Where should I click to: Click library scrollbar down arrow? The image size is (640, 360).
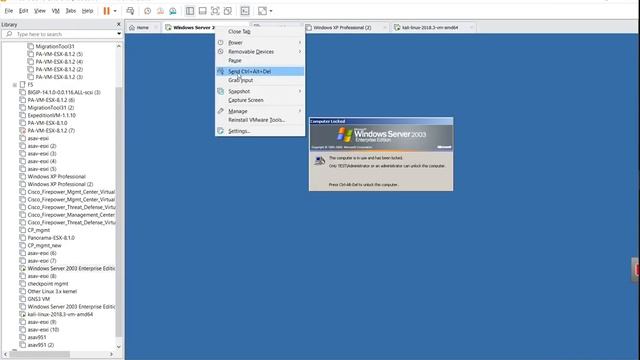tap(119, 347)
